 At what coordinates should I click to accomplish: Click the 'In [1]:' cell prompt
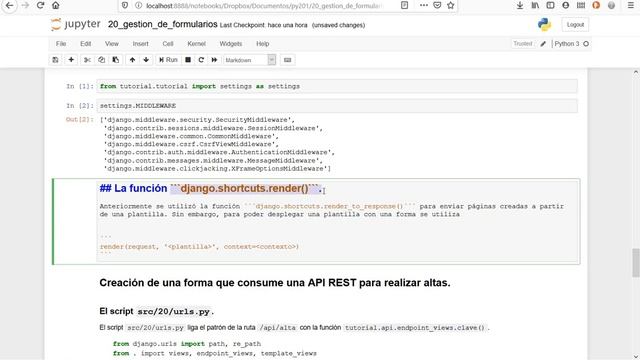pos(80,86)
